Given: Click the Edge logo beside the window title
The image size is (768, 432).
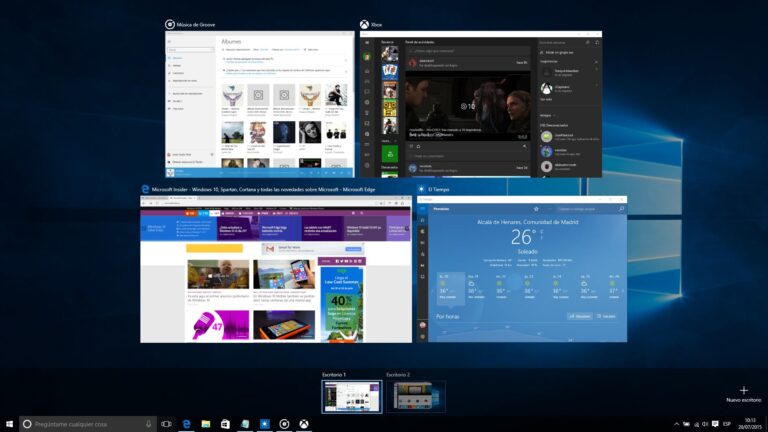Looking at the screenshot, I should pyautogui.click(x=145, y=189).
